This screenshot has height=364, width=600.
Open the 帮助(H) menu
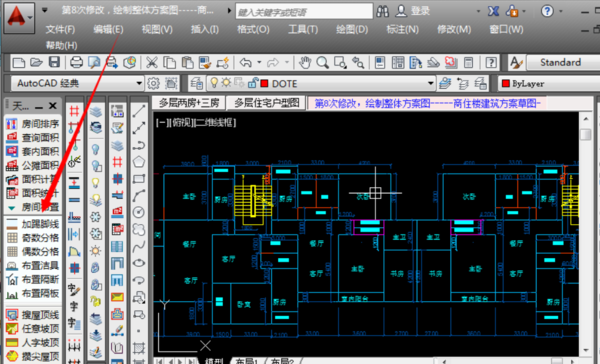[x=61, y=46]
